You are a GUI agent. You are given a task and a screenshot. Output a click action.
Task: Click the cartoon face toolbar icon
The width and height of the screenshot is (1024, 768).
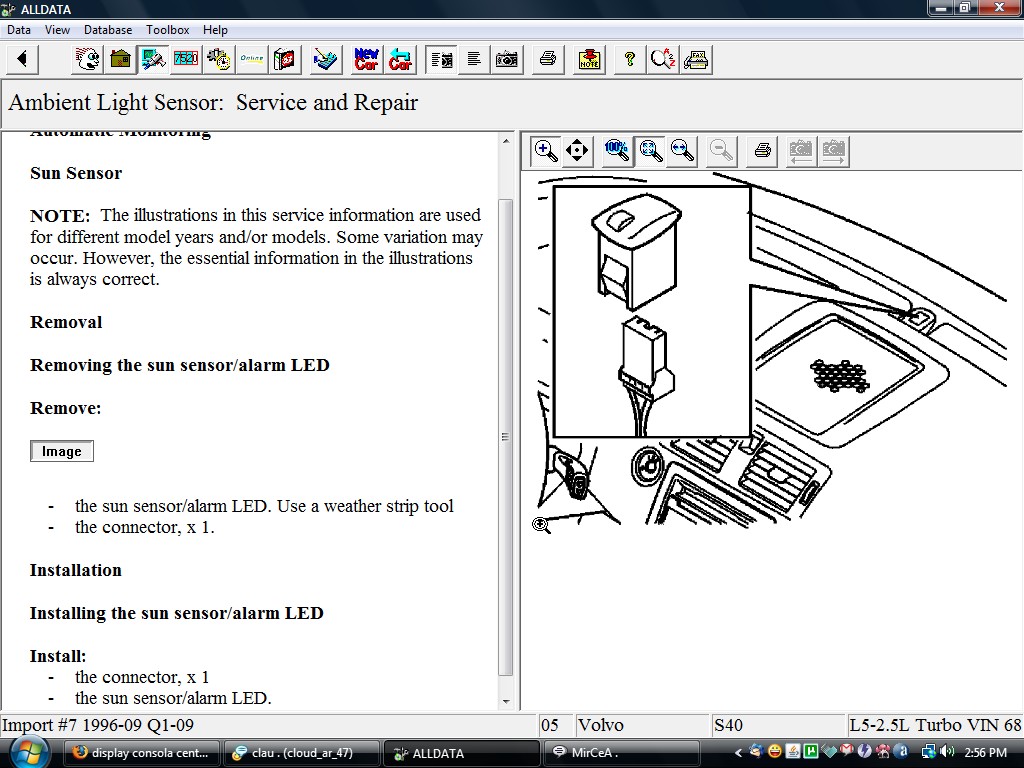tap(88, 59)
